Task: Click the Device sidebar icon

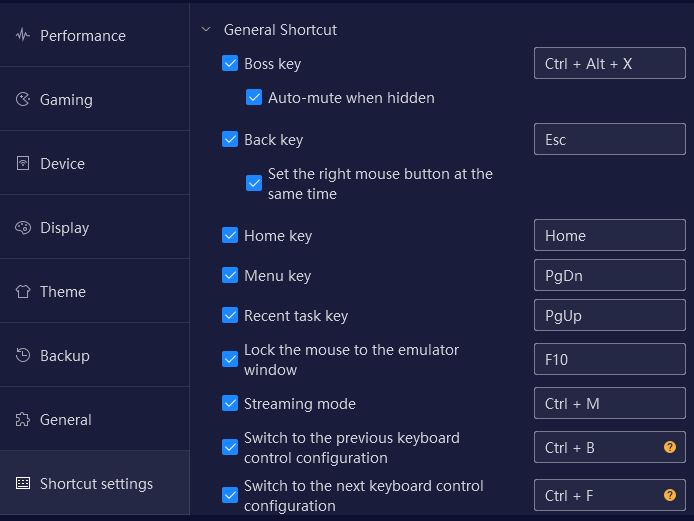Action: (x=23, y=163)
